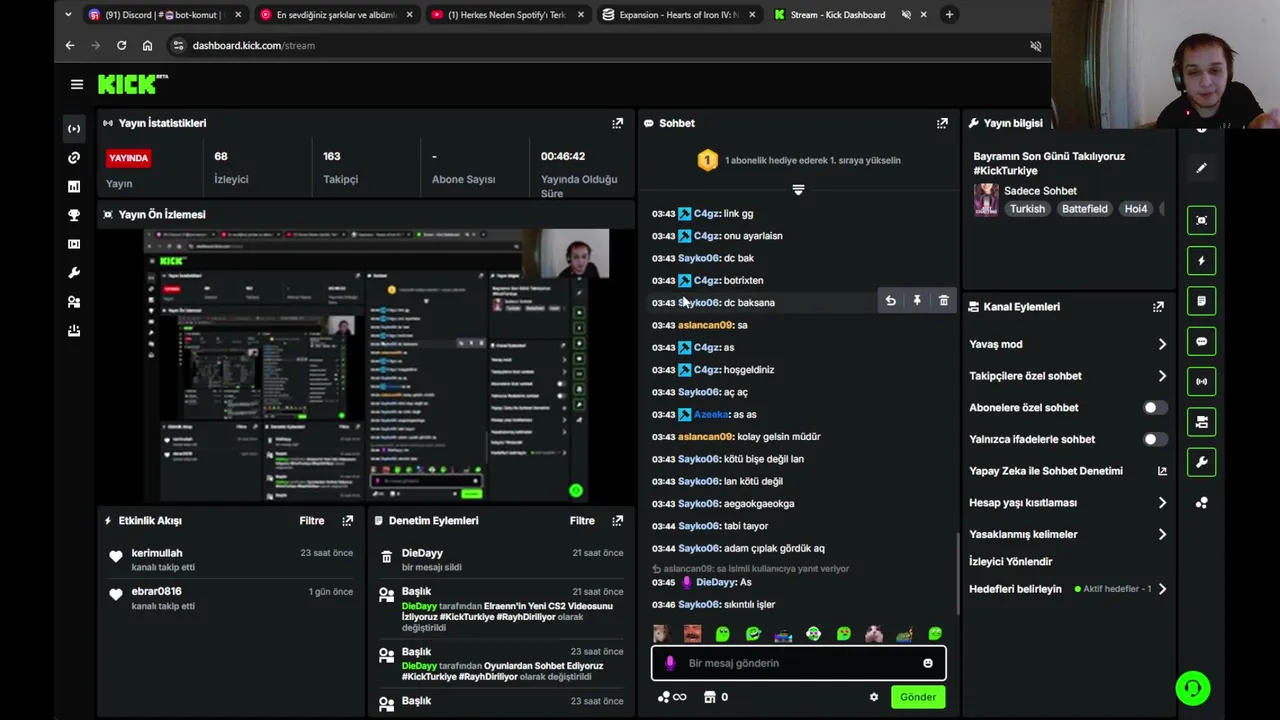Open the wrench settings icon in left sidebar
The width and height of the screenshot is (1280, 720).
74,273
